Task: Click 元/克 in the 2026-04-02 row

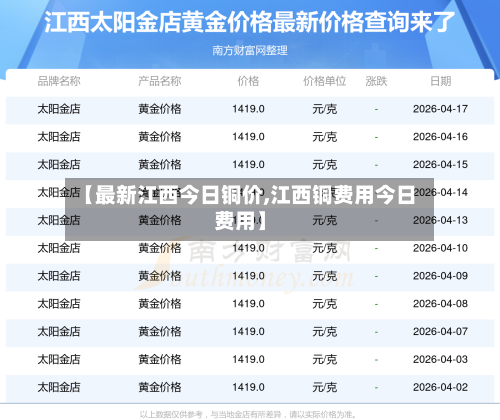Action: coord(325,387)
